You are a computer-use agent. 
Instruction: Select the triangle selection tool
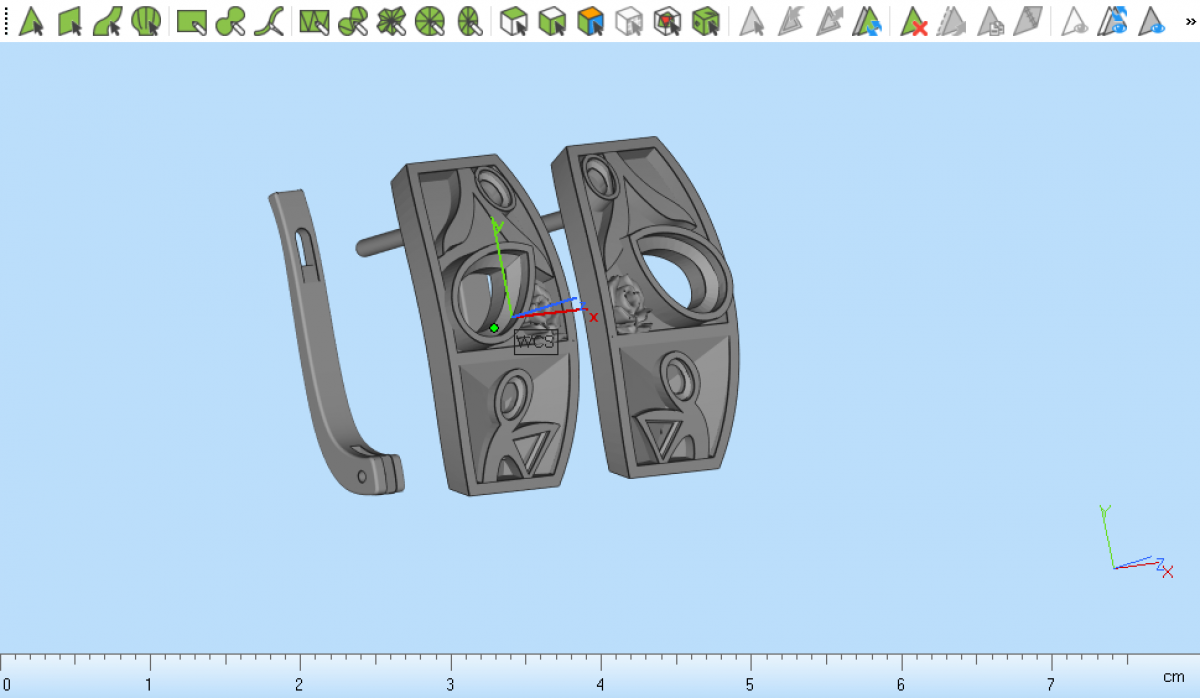(x=31, y=21)
